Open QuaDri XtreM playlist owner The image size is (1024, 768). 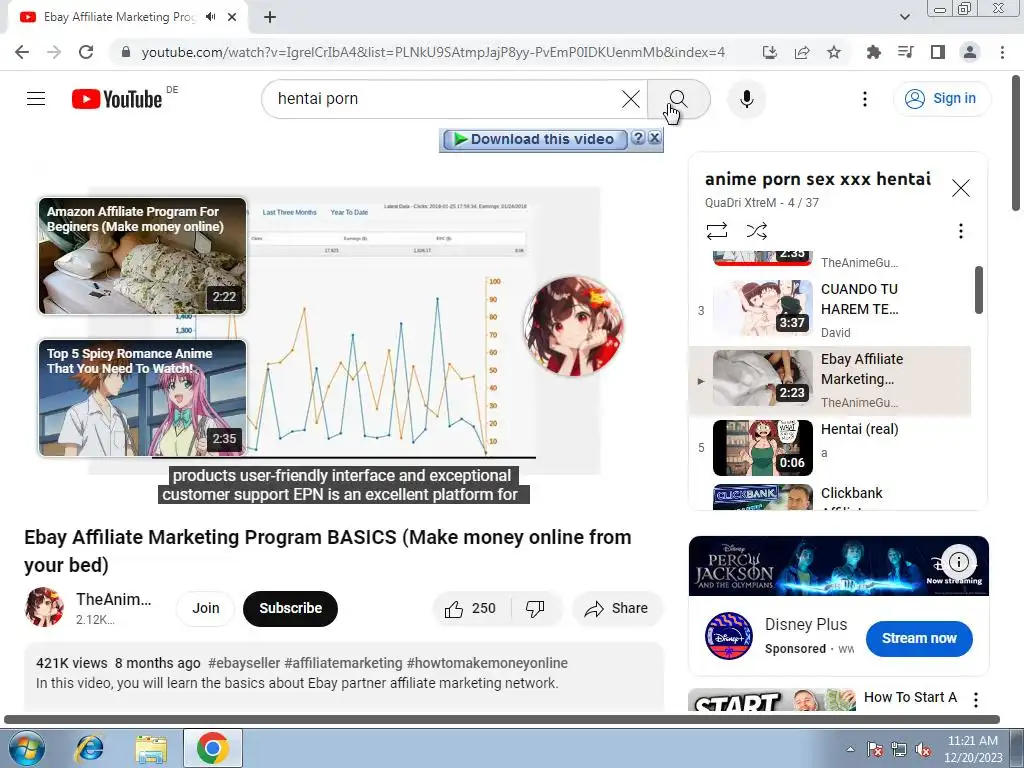(741, 202)
